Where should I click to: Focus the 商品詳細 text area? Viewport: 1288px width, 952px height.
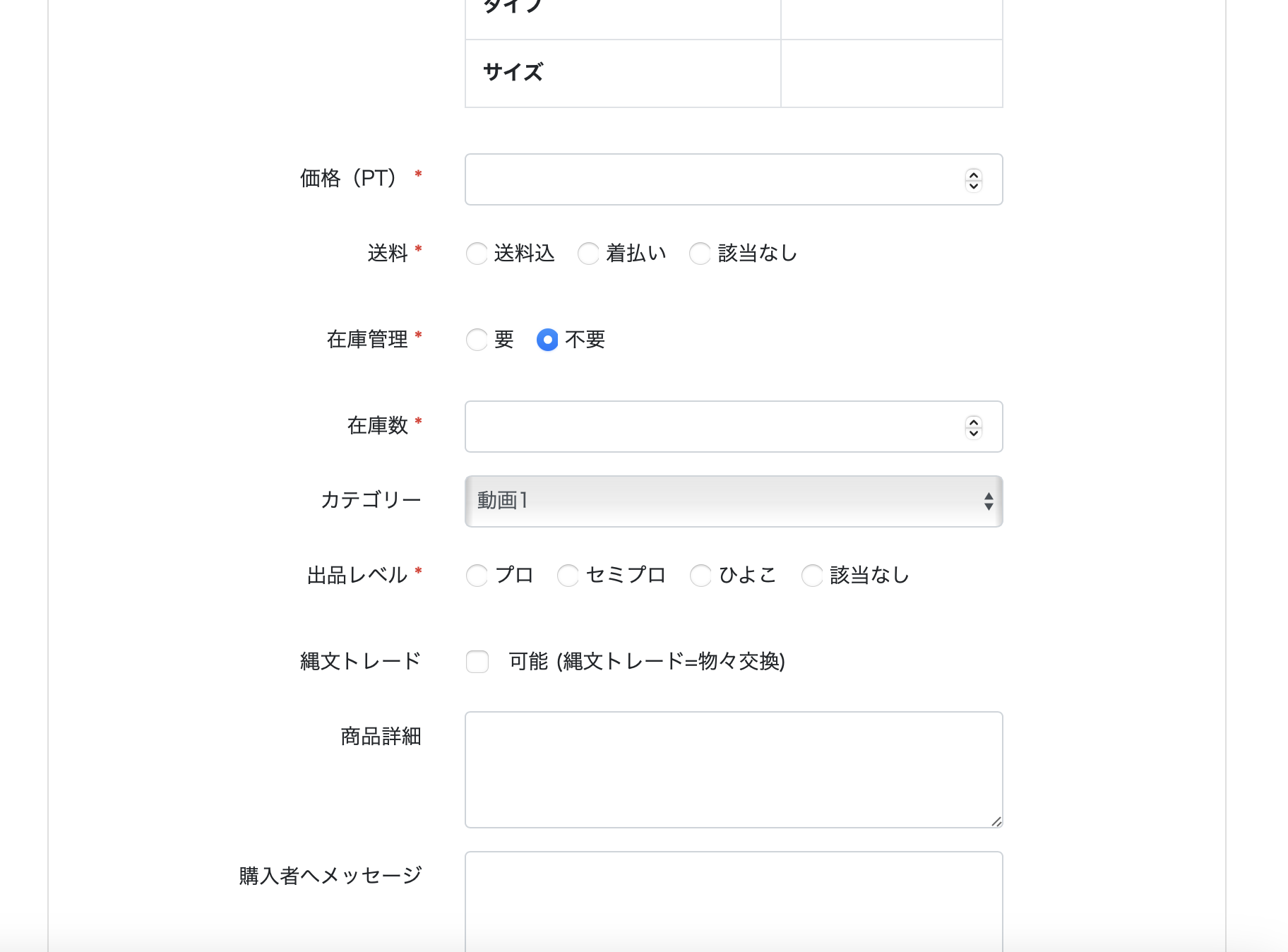(733, 769)
